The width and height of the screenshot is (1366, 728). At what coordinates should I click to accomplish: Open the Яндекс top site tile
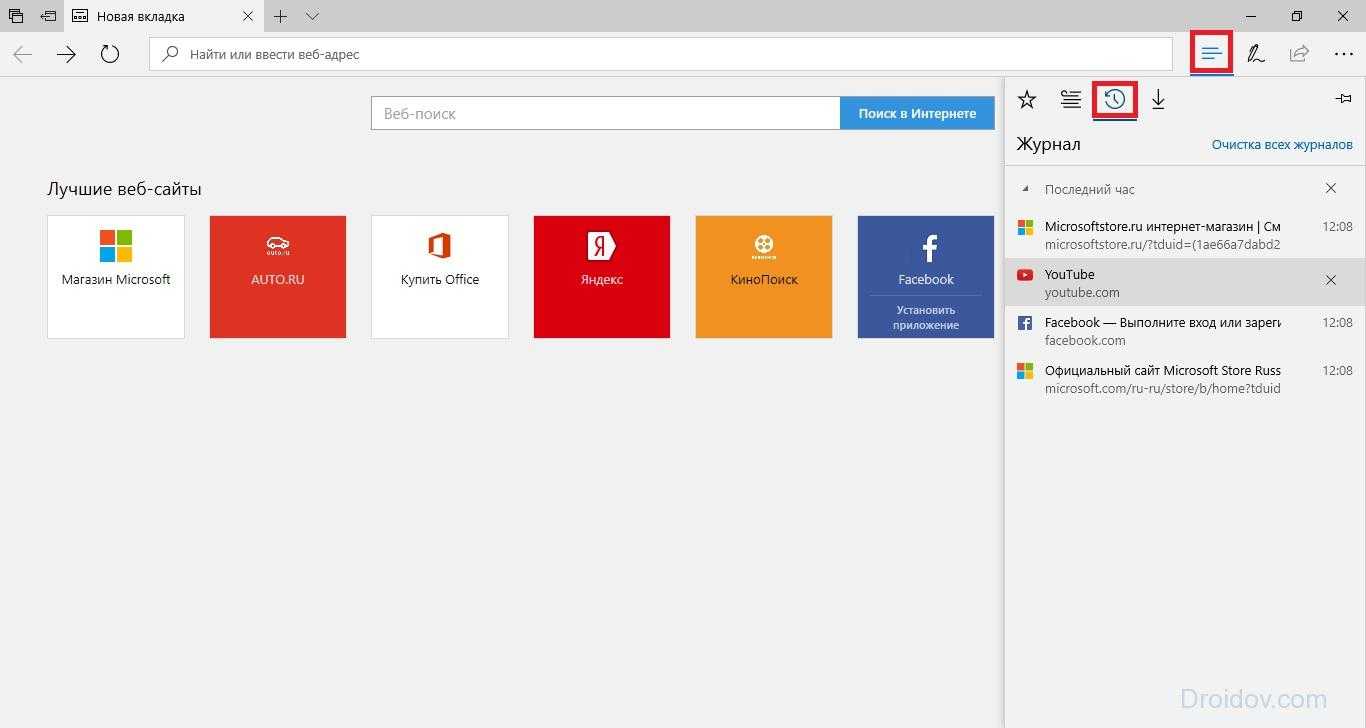602,277
